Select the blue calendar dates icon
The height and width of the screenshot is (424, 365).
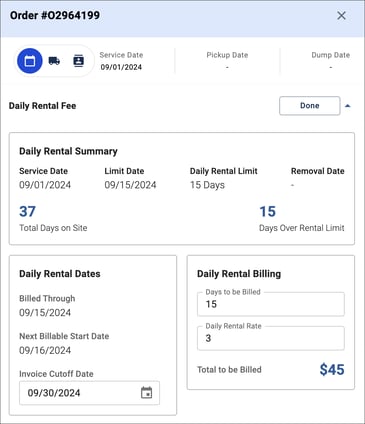point(30,61)
